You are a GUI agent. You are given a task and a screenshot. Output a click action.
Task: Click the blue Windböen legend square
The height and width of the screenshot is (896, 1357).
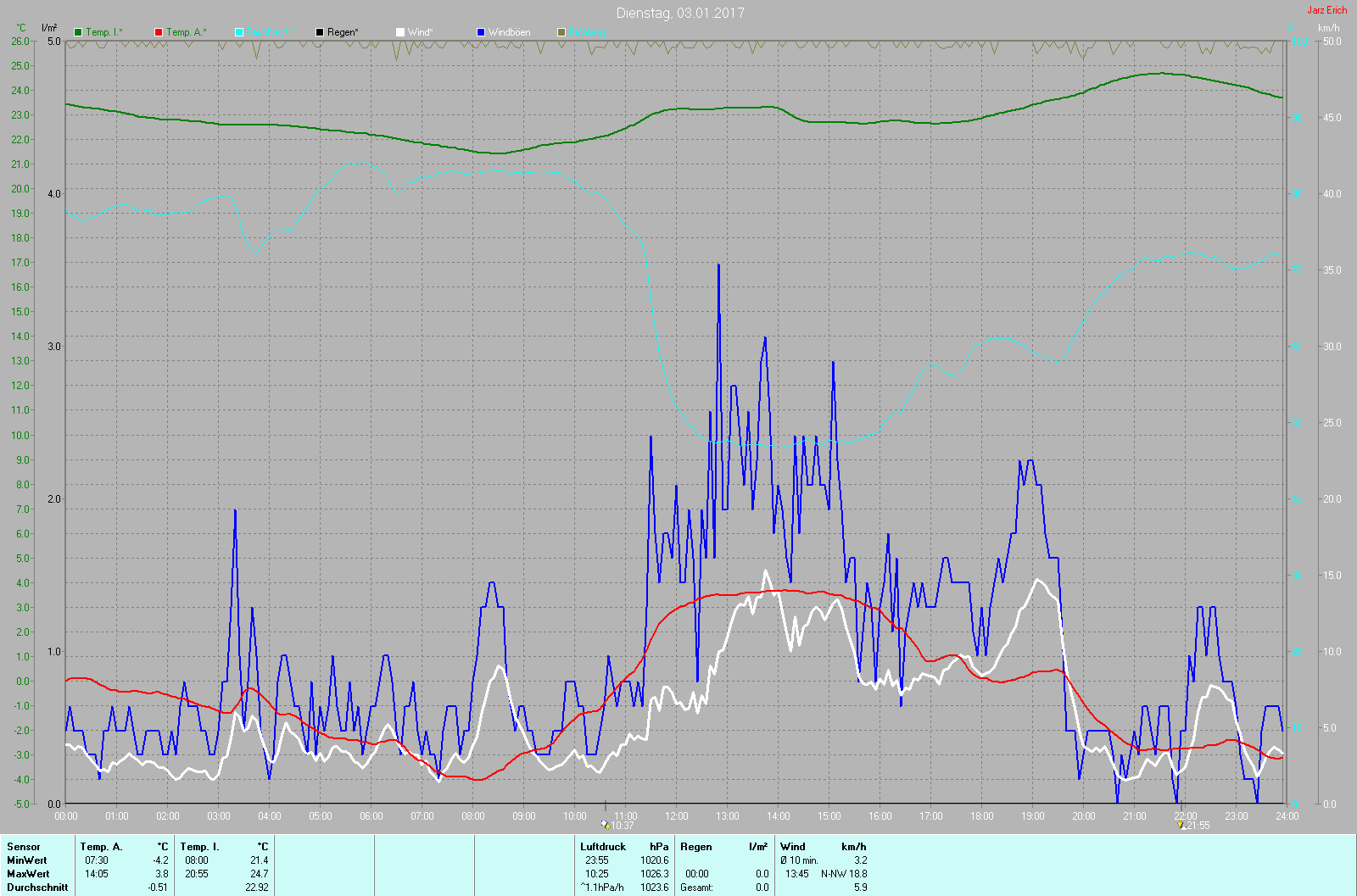coord(481,32)
